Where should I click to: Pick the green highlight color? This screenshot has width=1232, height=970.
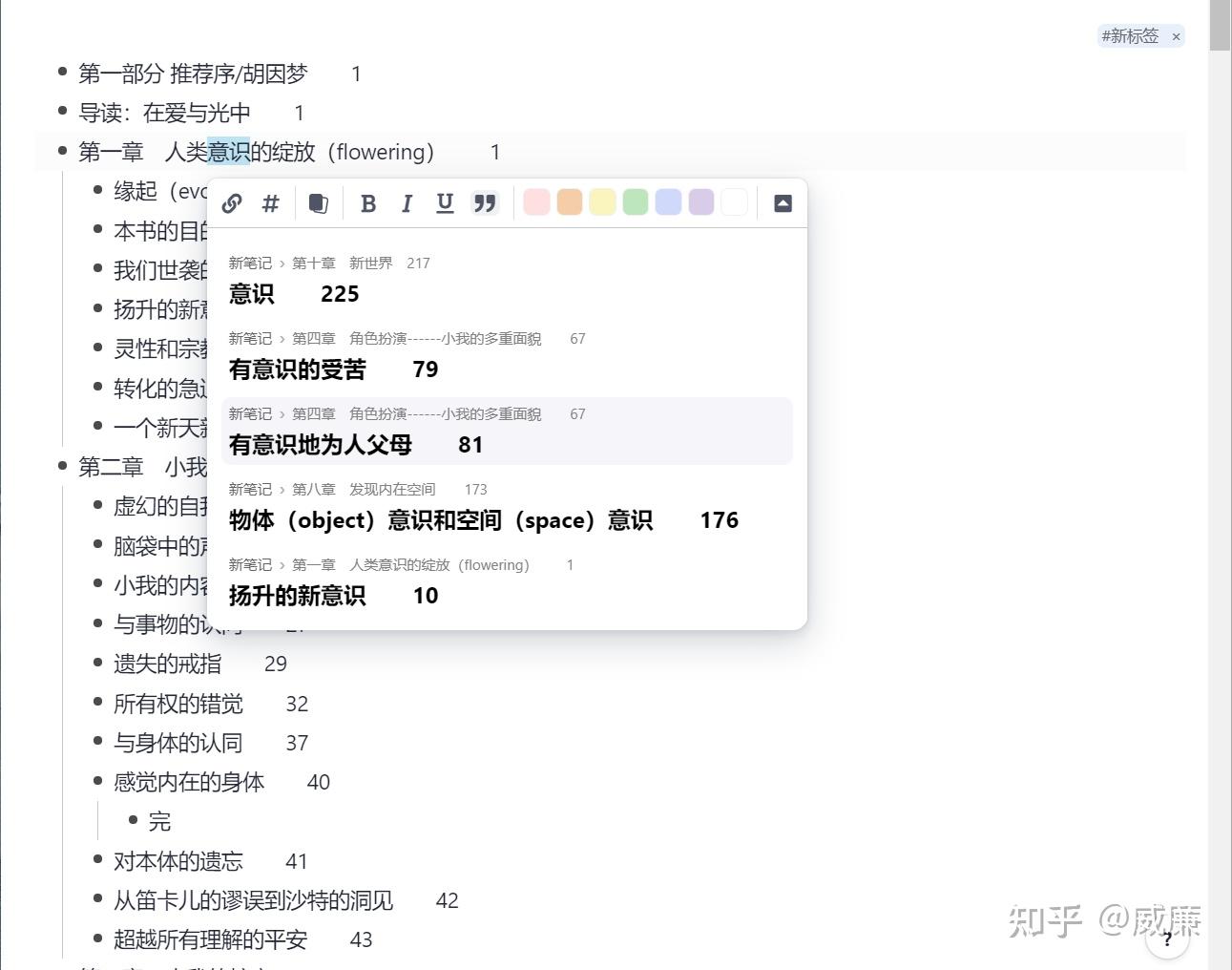pyautogui.click(x=636, y=202)
